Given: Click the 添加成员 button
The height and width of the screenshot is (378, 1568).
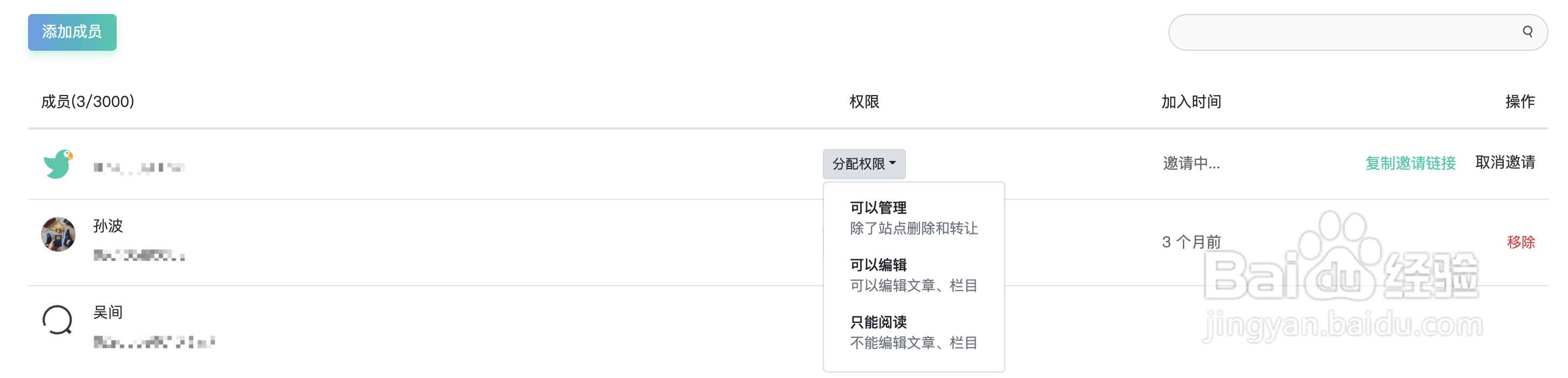Looking at the screenshot, I should pyautogui.click(x=72, y=32).
